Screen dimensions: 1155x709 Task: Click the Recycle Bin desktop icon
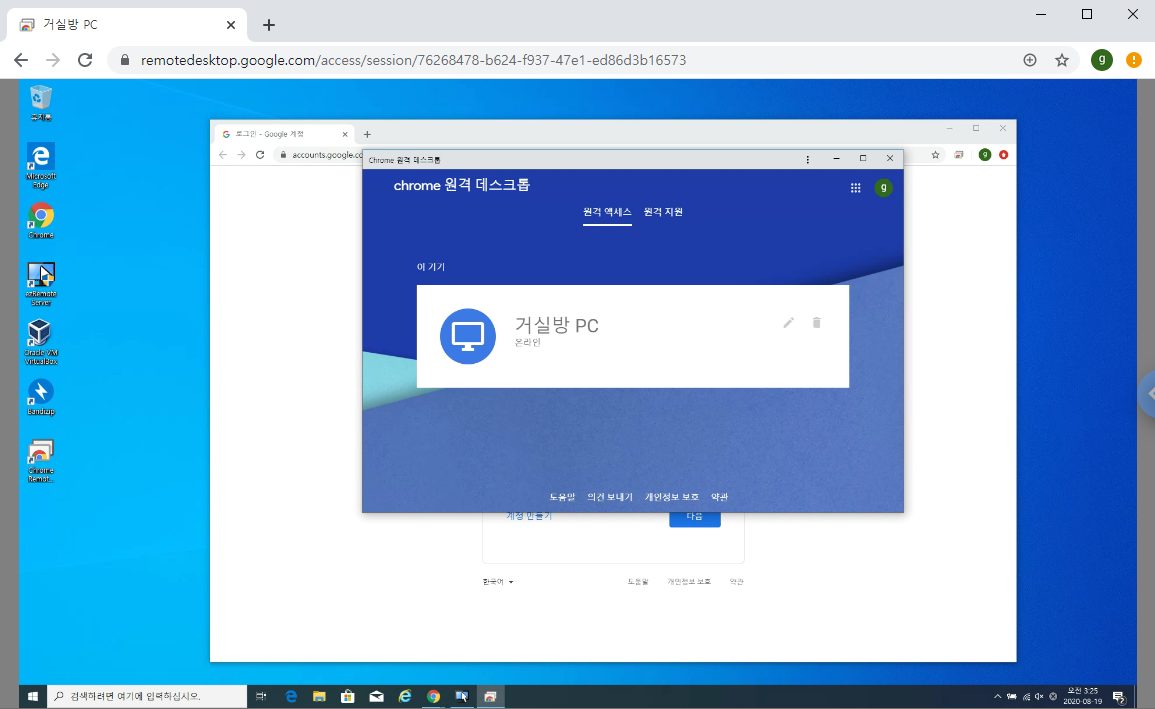(41, 102)
